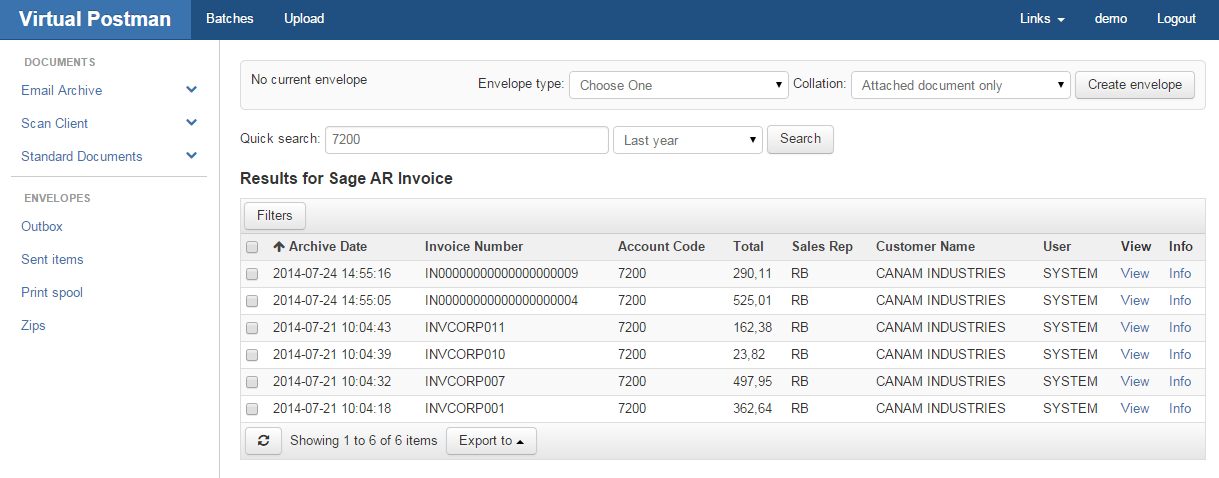Image resolution: width=1219 pixels, height=478 pixels.
Task: Check the box for invoice INVCORP011
Action: (253, 328)
